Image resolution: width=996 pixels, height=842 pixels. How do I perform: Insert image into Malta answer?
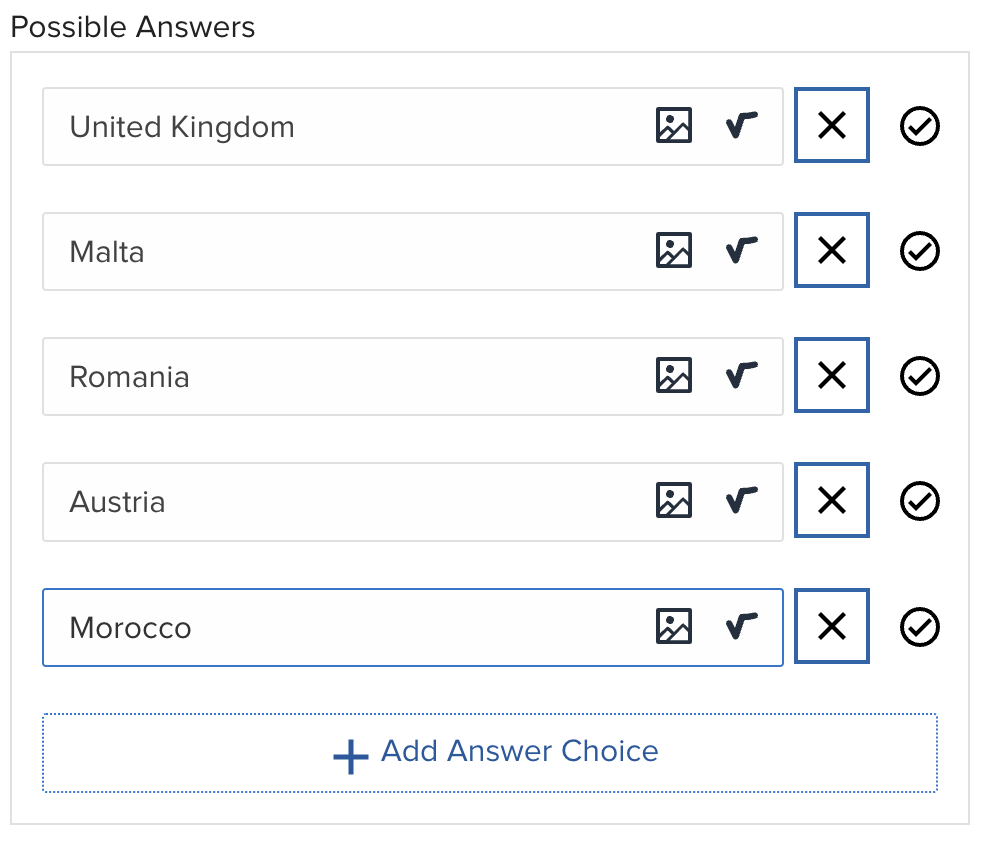(x=673, y=250)
